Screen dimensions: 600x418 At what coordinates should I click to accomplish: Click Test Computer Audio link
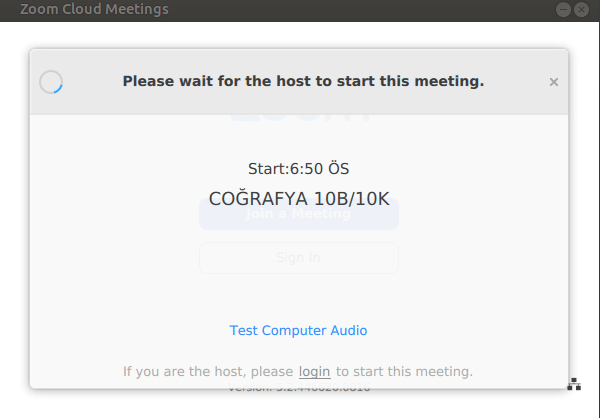[298, 330]
